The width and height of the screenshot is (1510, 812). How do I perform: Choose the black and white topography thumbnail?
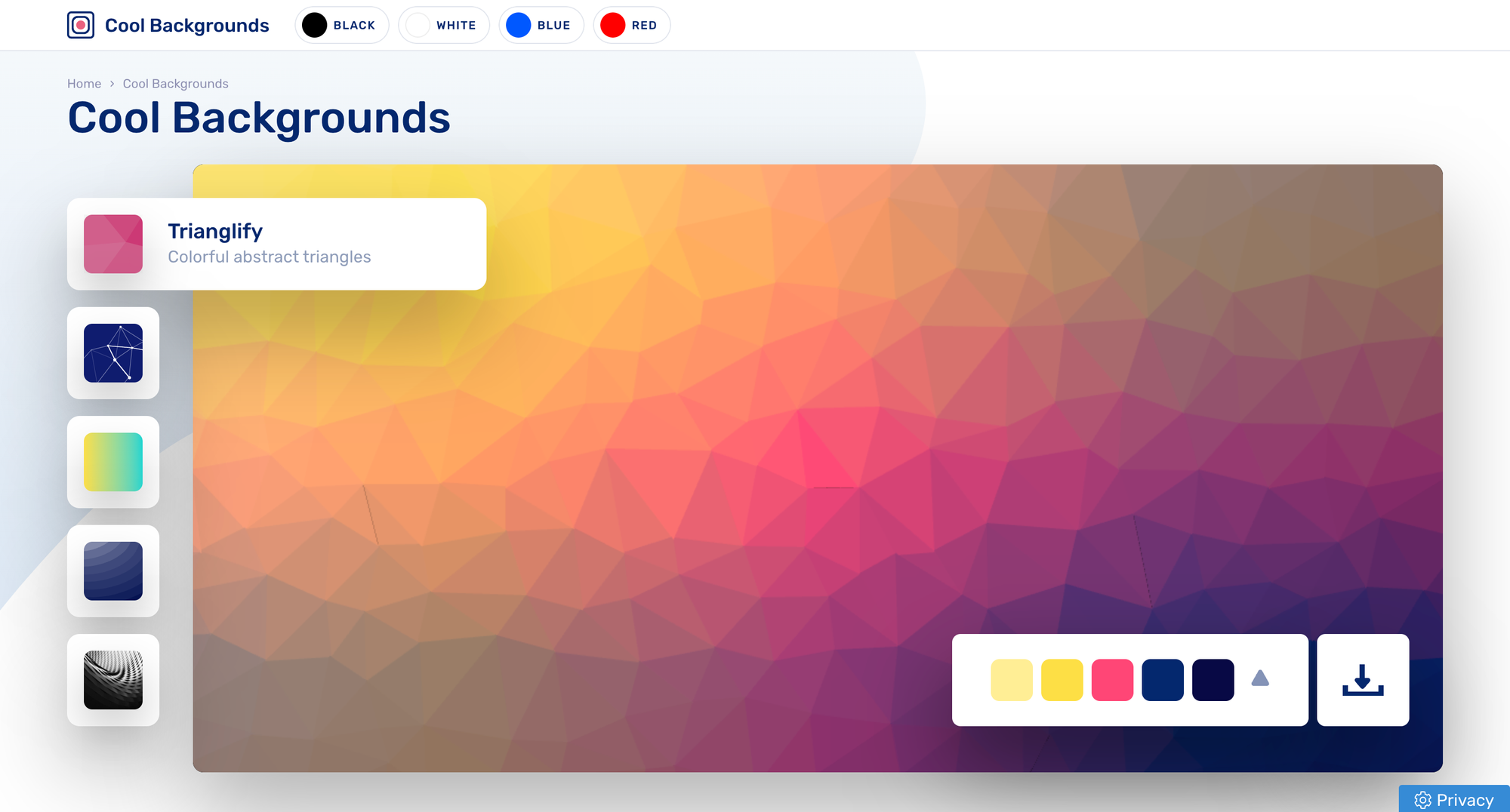point(113,680)
